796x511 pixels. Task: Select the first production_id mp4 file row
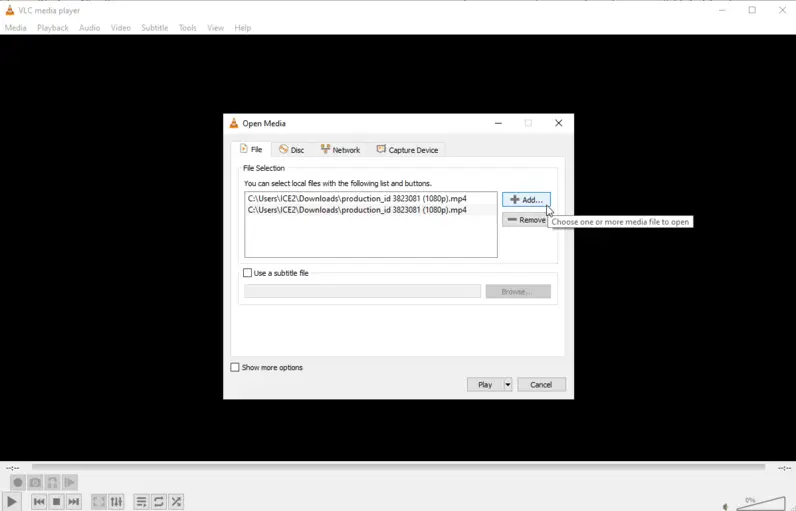(x=371, y=198)
